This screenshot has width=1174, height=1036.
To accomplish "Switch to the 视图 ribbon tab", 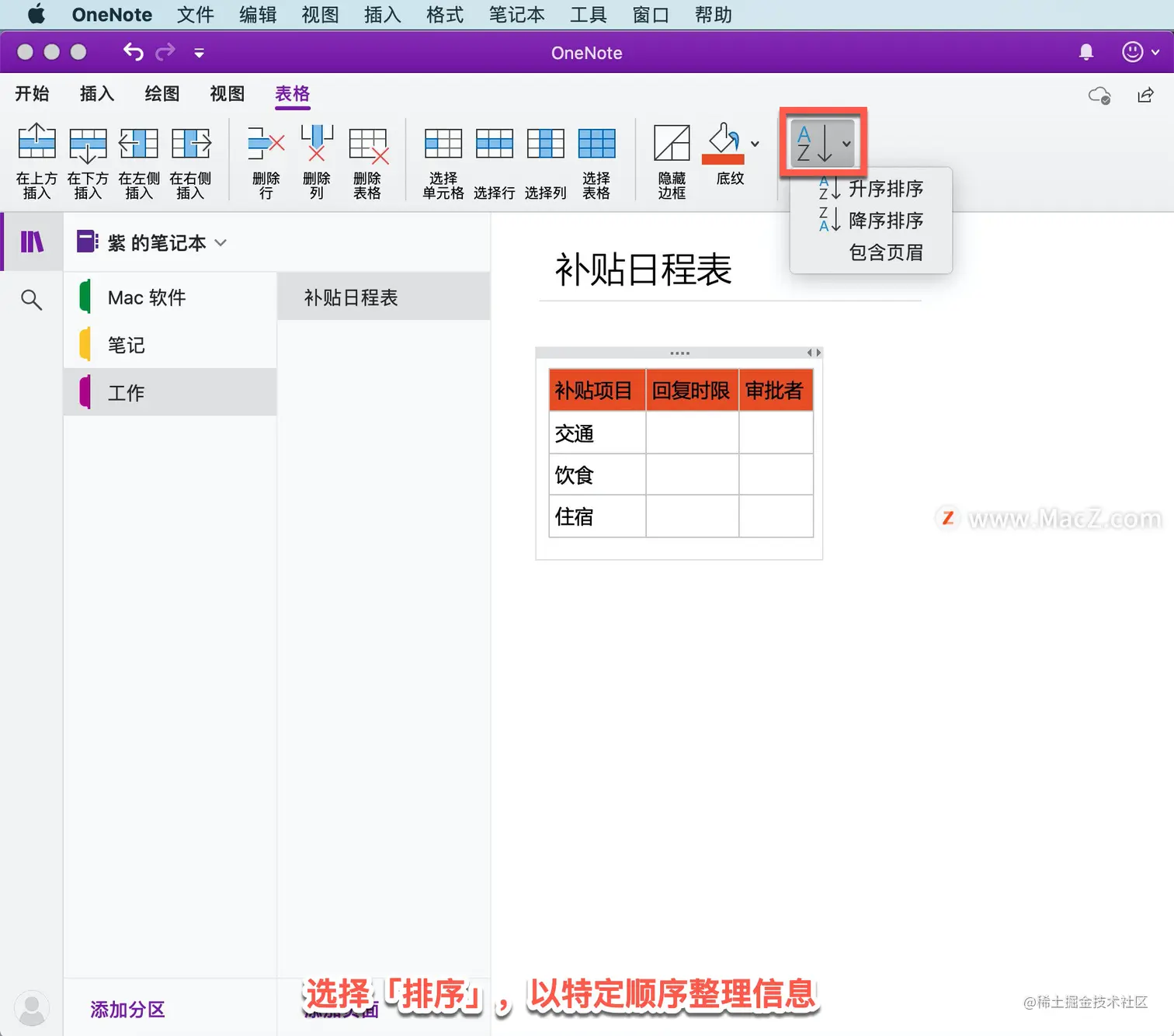I will (228, 94).
